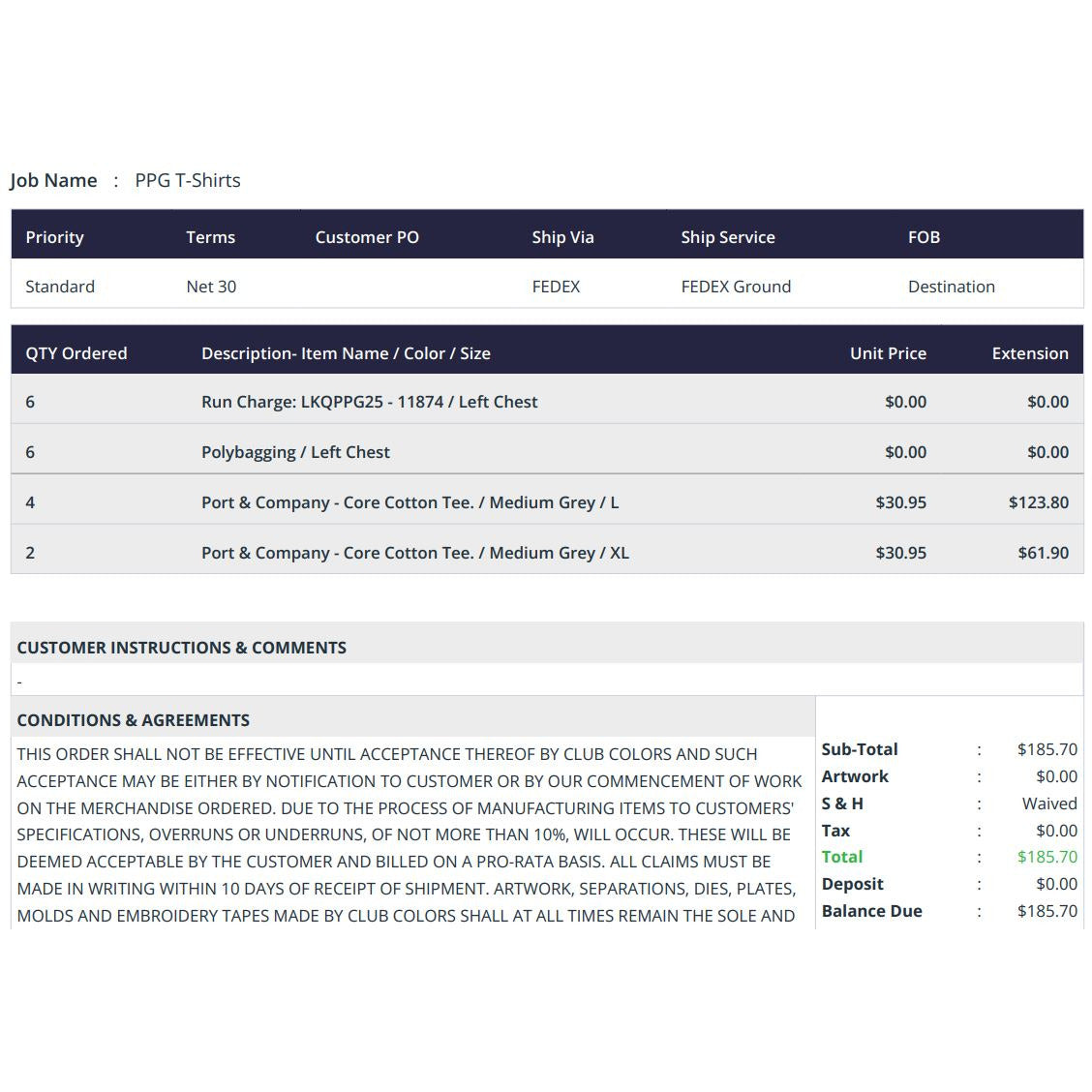This screenshot has width=1092, height=1092.
Task: Click the Medium Grey / XL tee description
Action: click(414, 553)
